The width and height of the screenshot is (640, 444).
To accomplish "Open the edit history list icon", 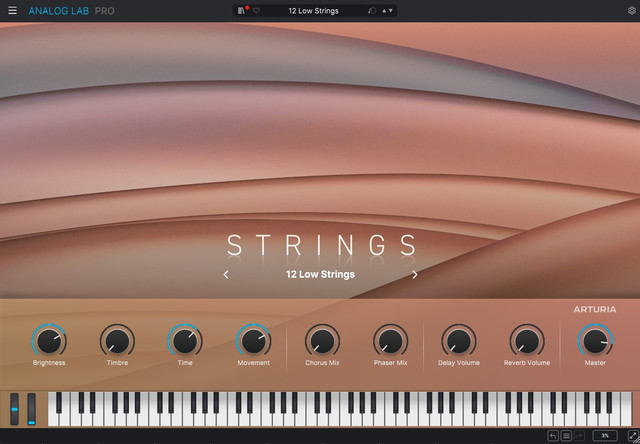I will pyautogui.click(x=566, y=436).
